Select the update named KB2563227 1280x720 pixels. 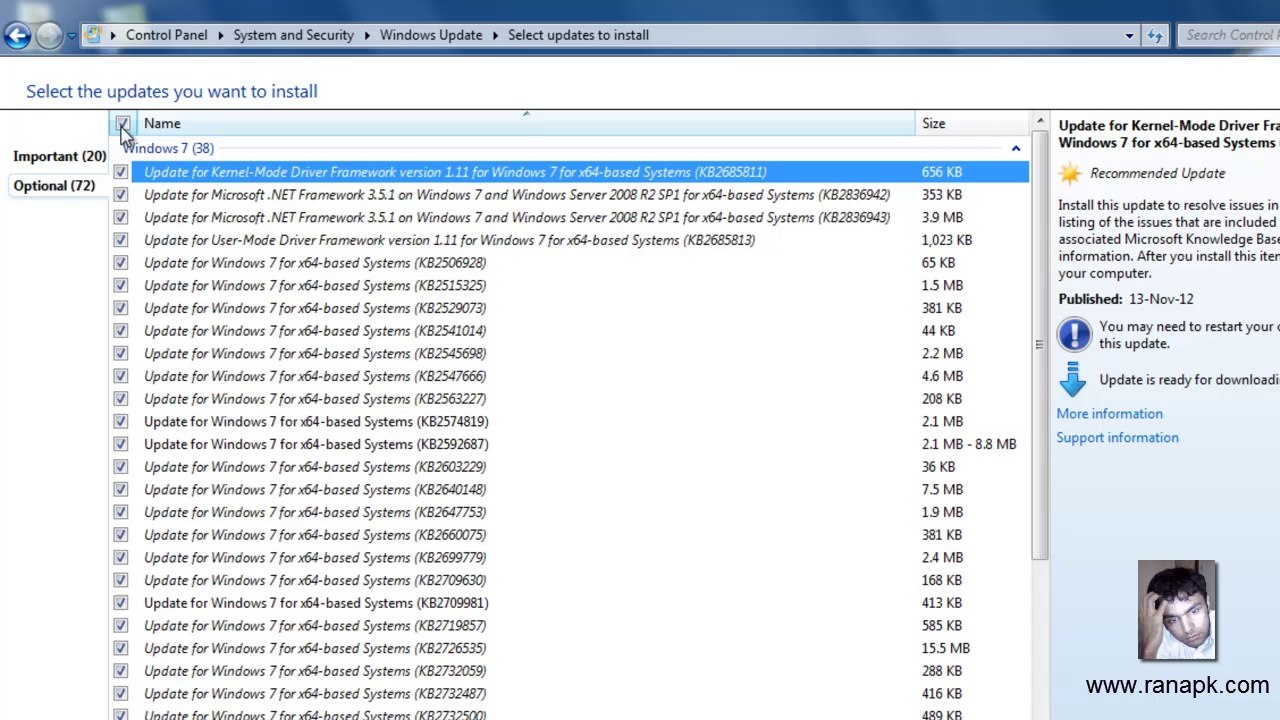(315, 399)
